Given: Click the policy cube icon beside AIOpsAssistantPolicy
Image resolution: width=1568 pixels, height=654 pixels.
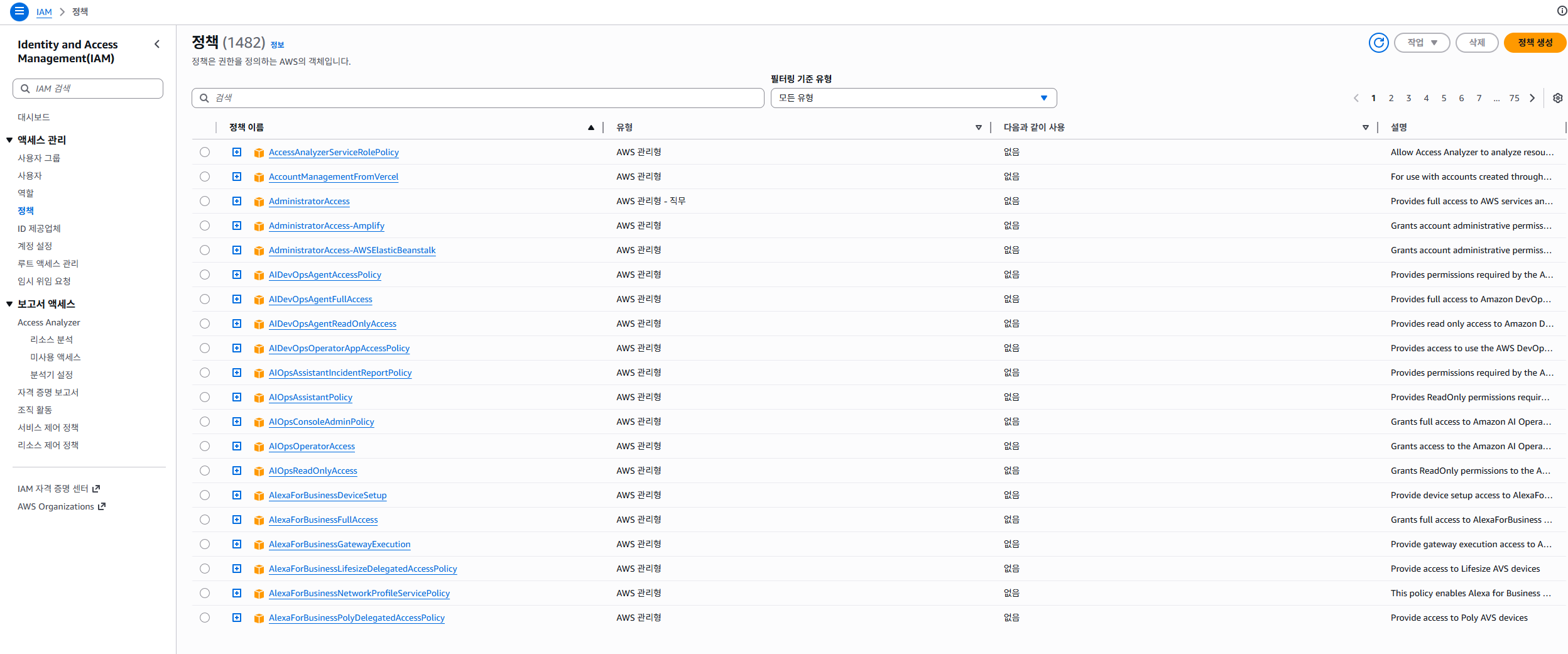Looking at the screenshot, I should (259, 398).
